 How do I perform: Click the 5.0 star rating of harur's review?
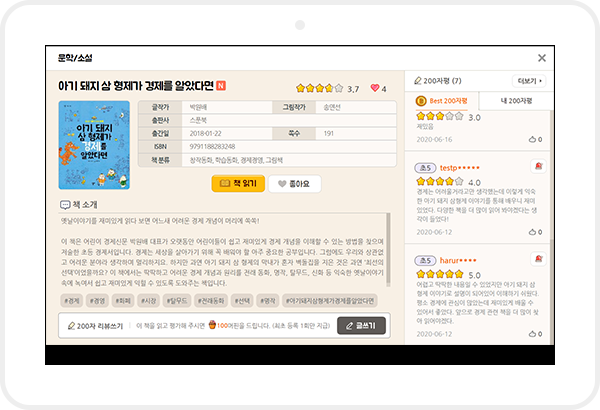point(448,274)
